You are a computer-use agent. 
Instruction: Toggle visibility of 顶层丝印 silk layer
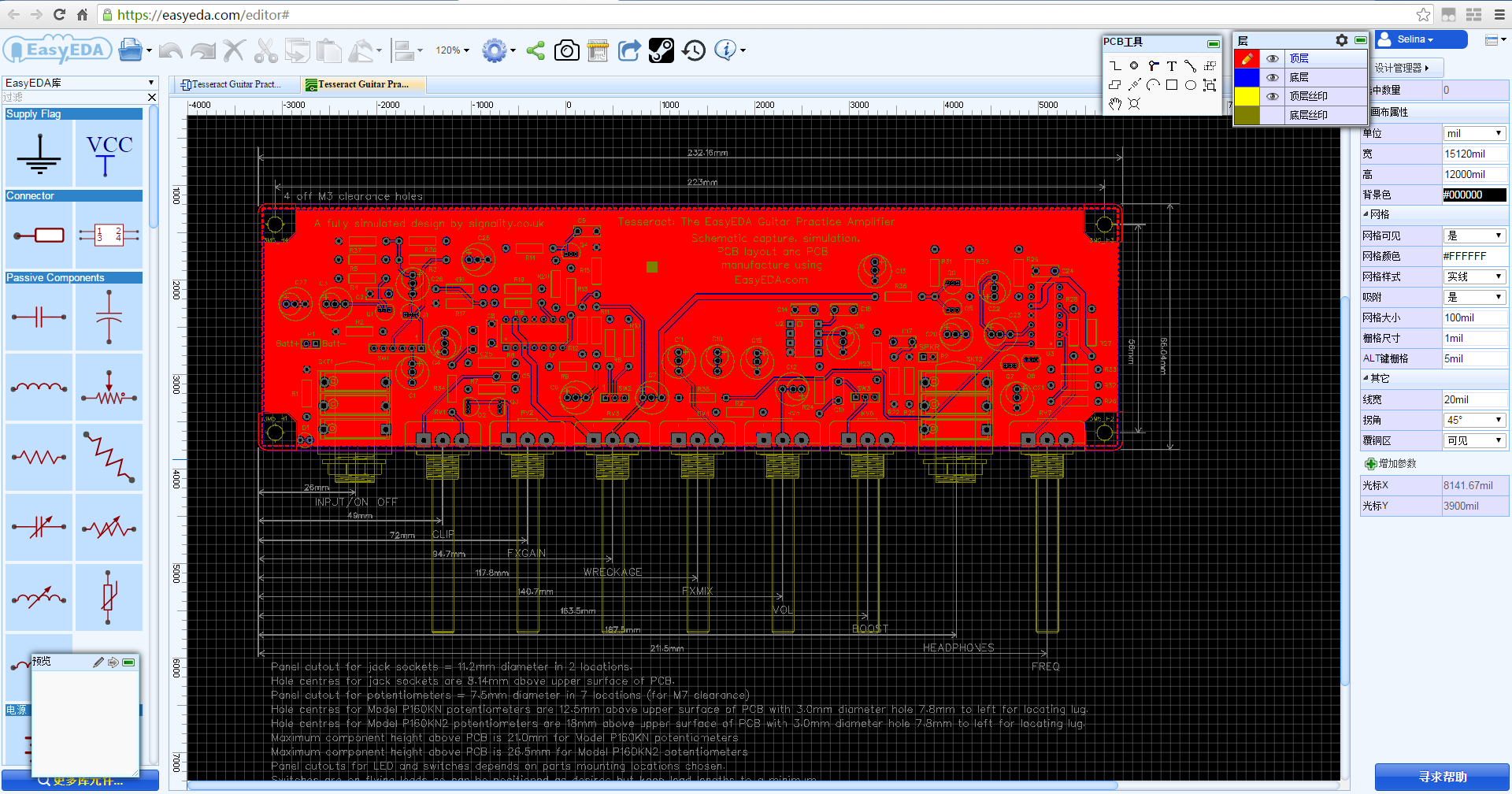[x=1272, y=97]
